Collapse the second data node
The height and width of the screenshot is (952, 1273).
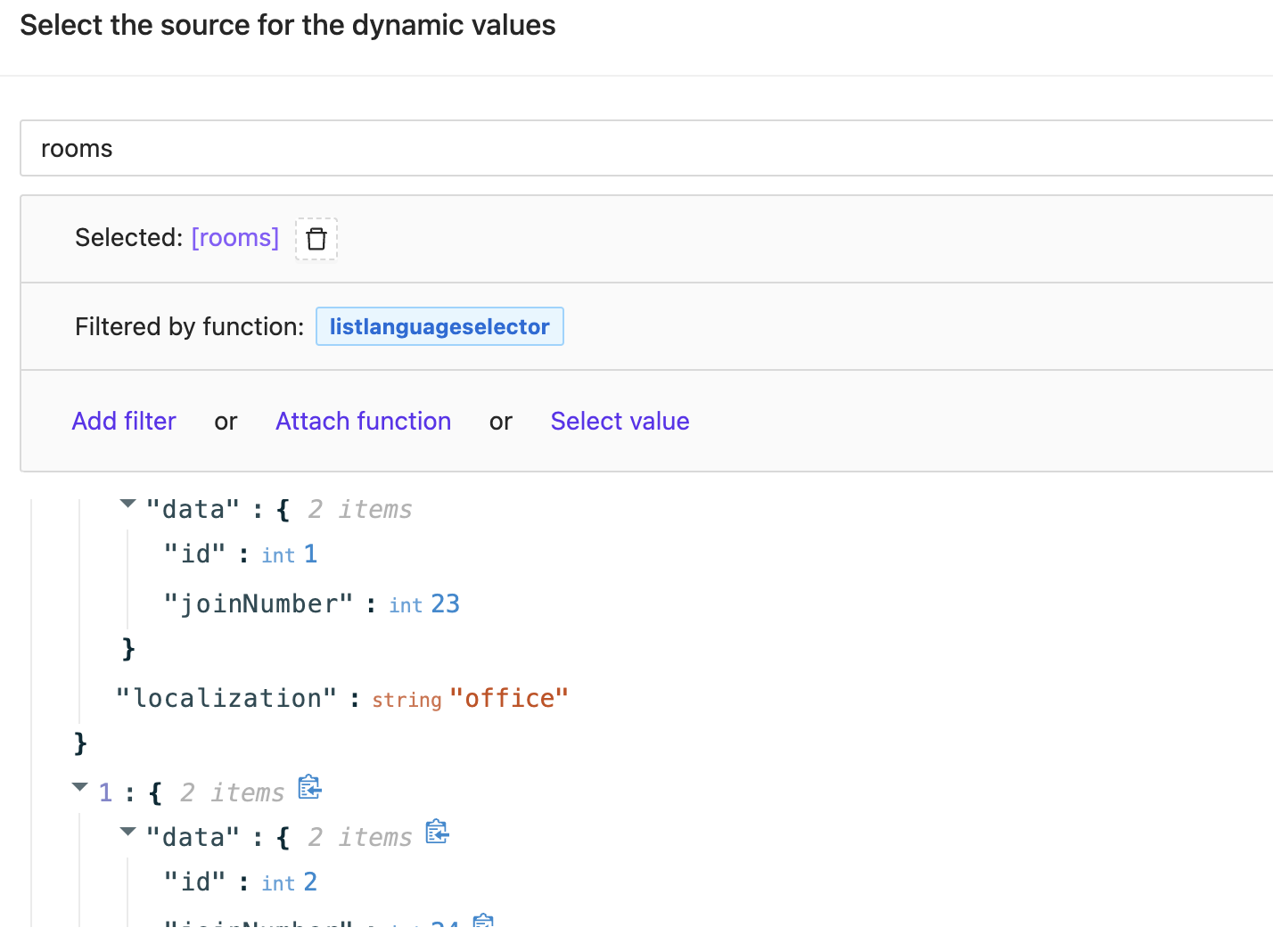(127, 832)
